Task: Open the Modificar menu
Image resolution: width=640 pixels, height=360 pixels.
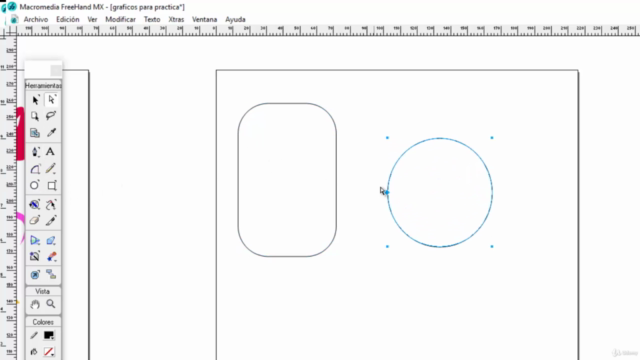Action: [x=120, y=20]
